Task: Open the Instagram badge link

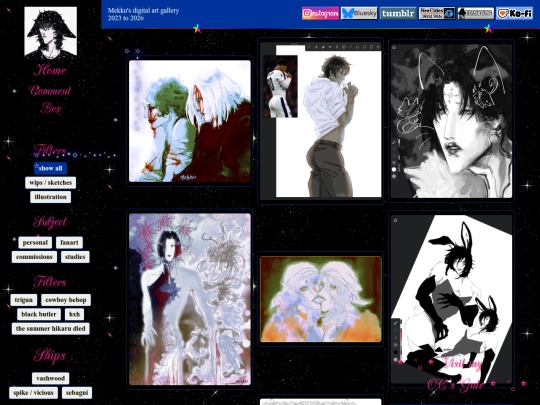Action: coord(320,13)
